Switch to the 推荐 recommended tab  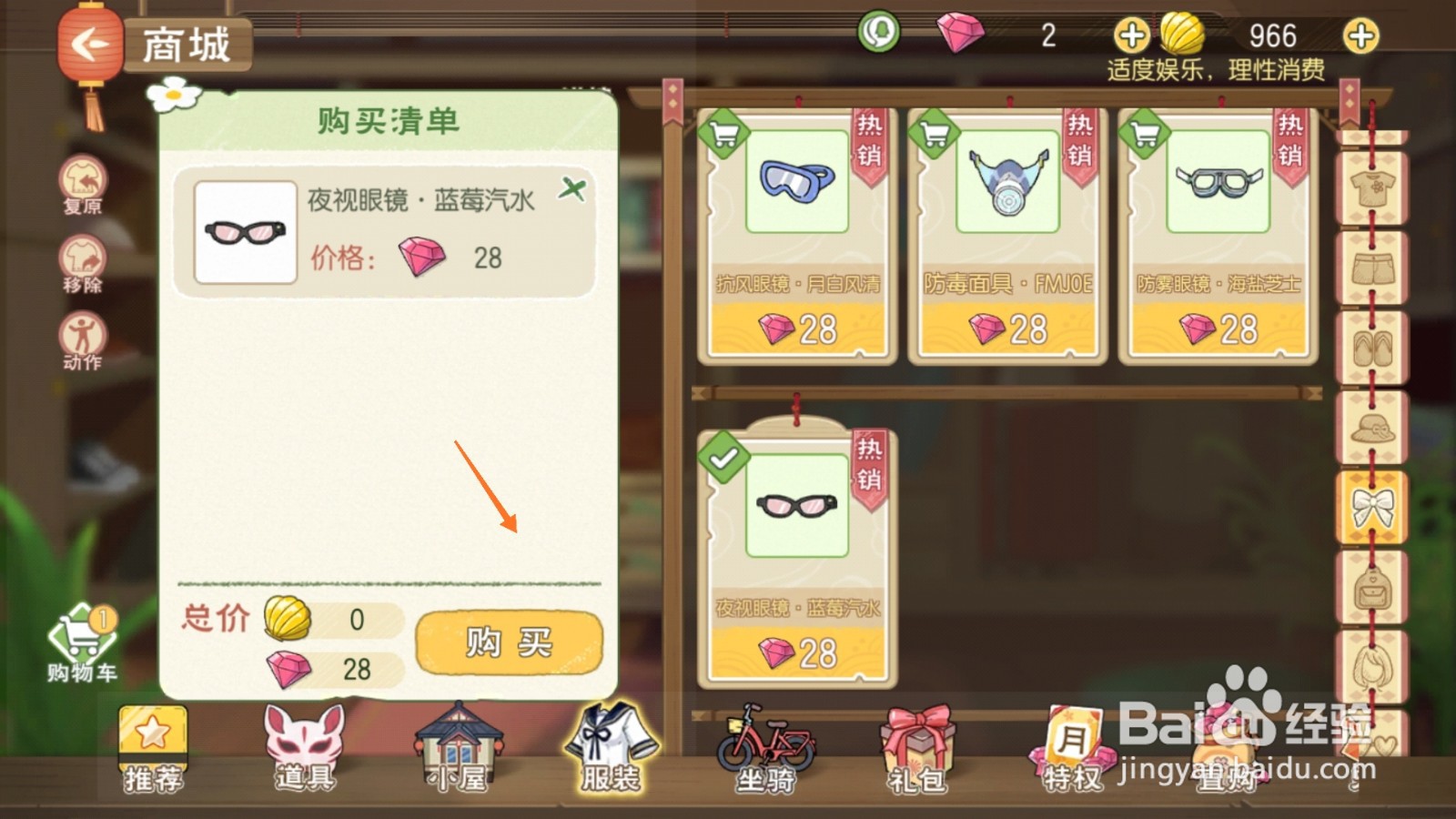(152, 748)
